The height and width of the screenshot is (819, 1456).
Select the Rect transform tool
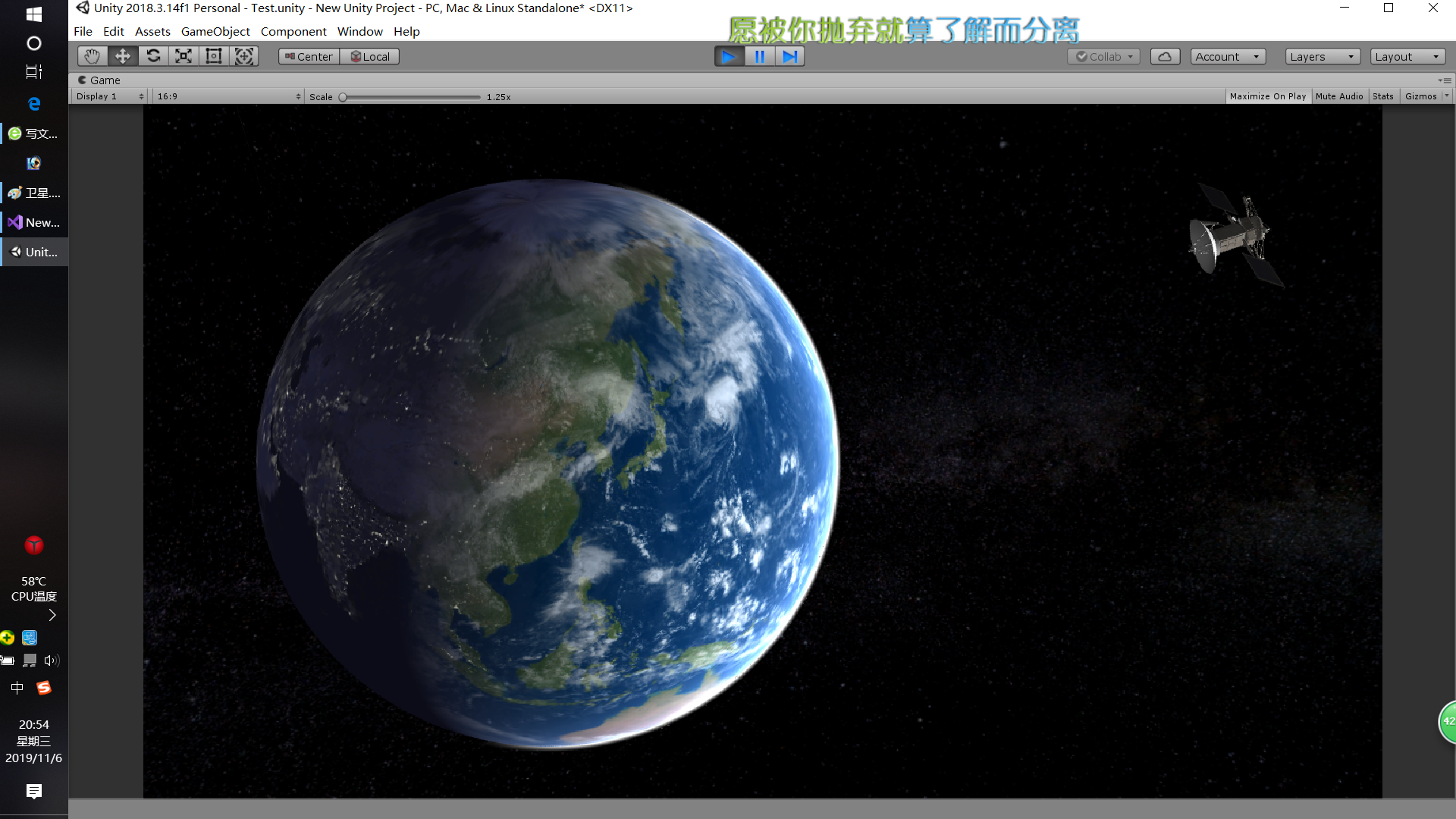point(213,55)
